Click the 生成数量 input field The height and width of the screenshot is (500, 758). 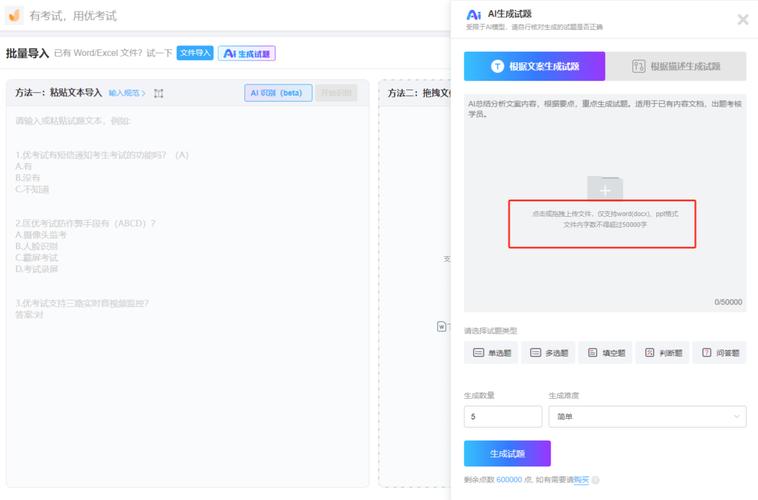[x=503, y=416]
